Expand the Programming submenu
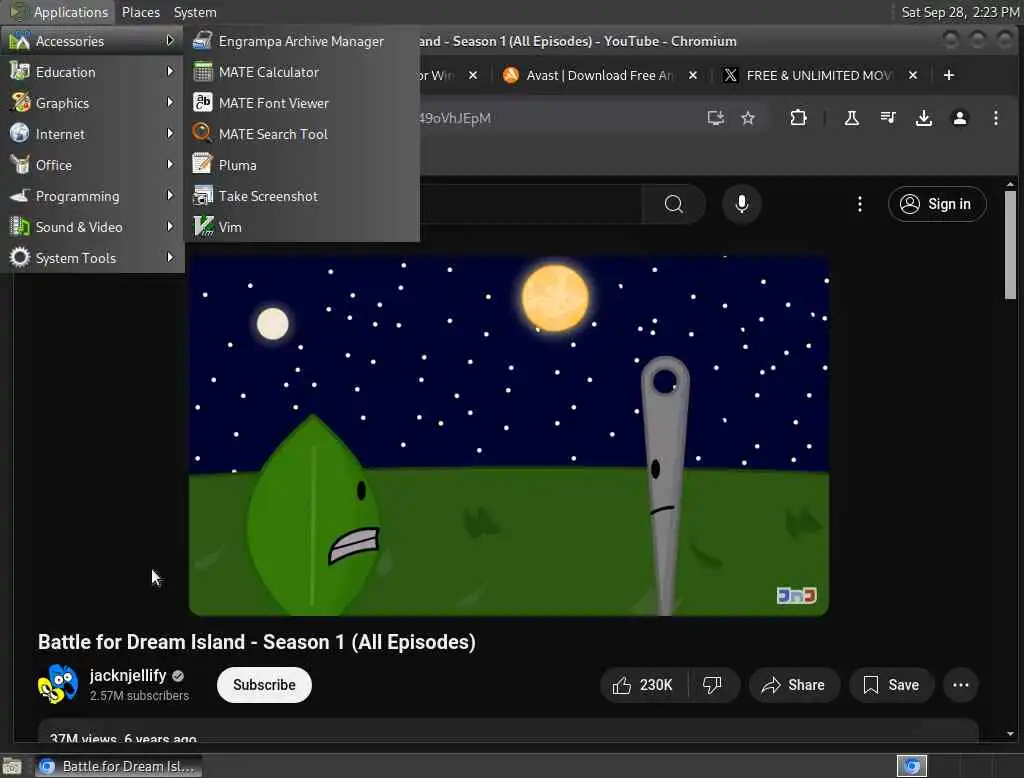Viewport: 1024px width, 778px height. point(92,196)
